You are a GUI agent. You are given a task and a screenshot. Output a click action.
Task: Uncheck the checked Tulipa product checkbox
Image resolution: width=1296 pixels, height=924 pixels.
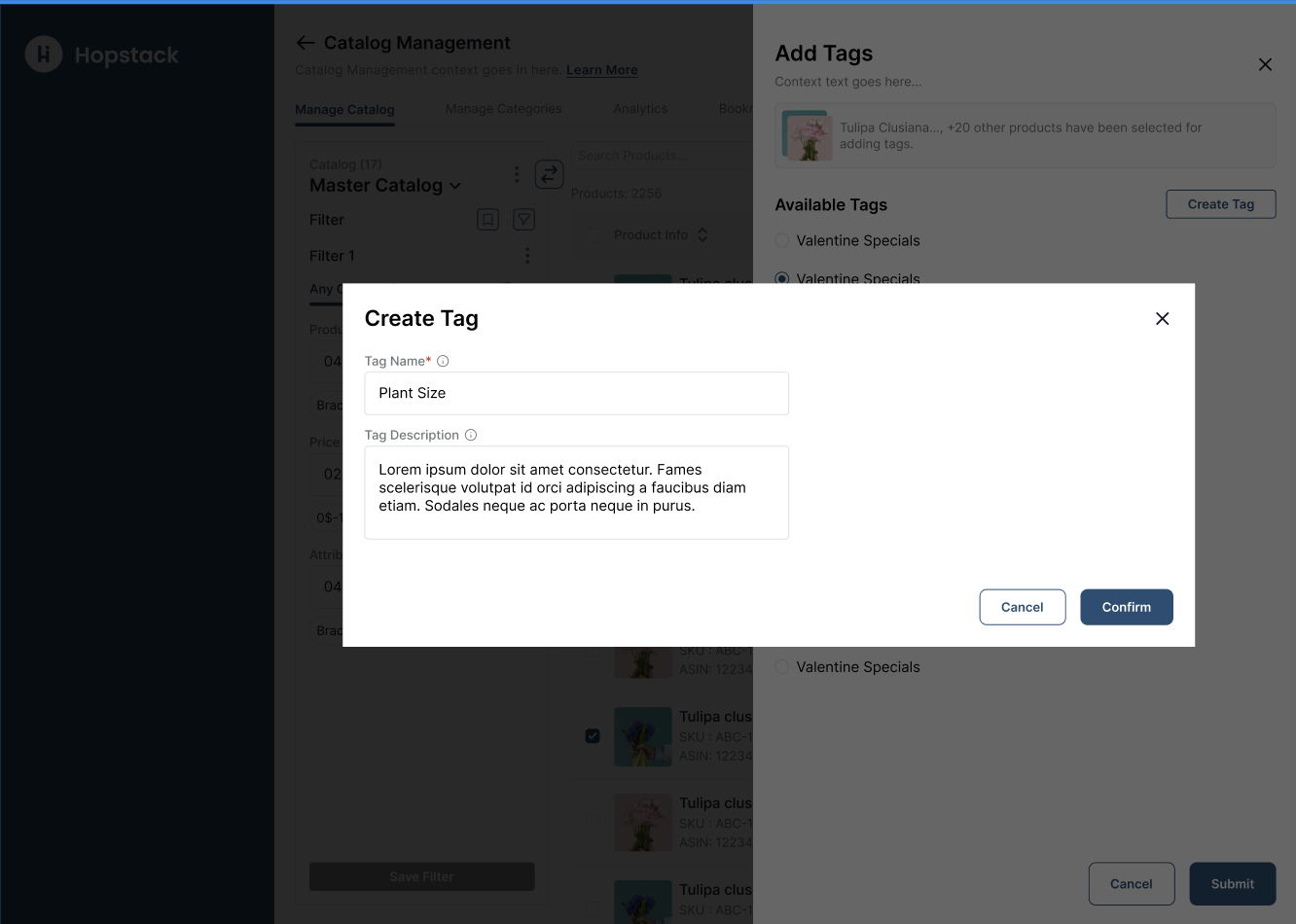tap(593, 736)
